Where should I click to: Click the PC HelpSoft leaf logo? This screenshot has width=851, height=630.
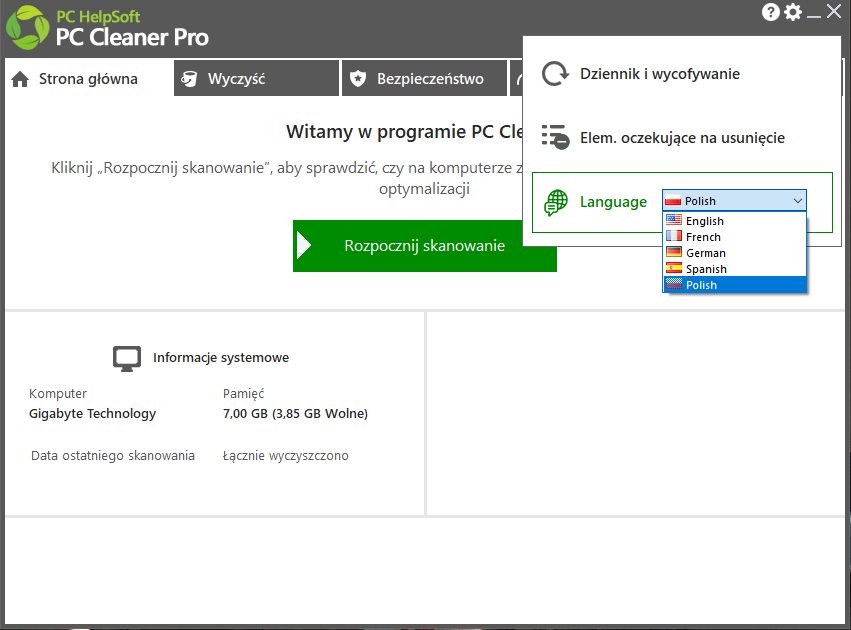pos(28,27)
